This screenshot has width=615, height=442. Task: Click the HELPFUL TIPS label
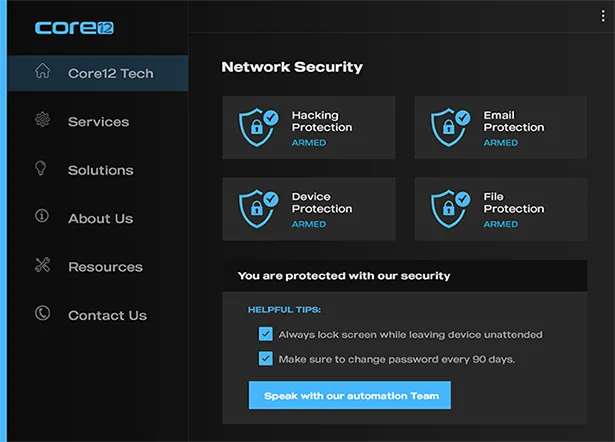pyautogui.click(x=284, y=310)
